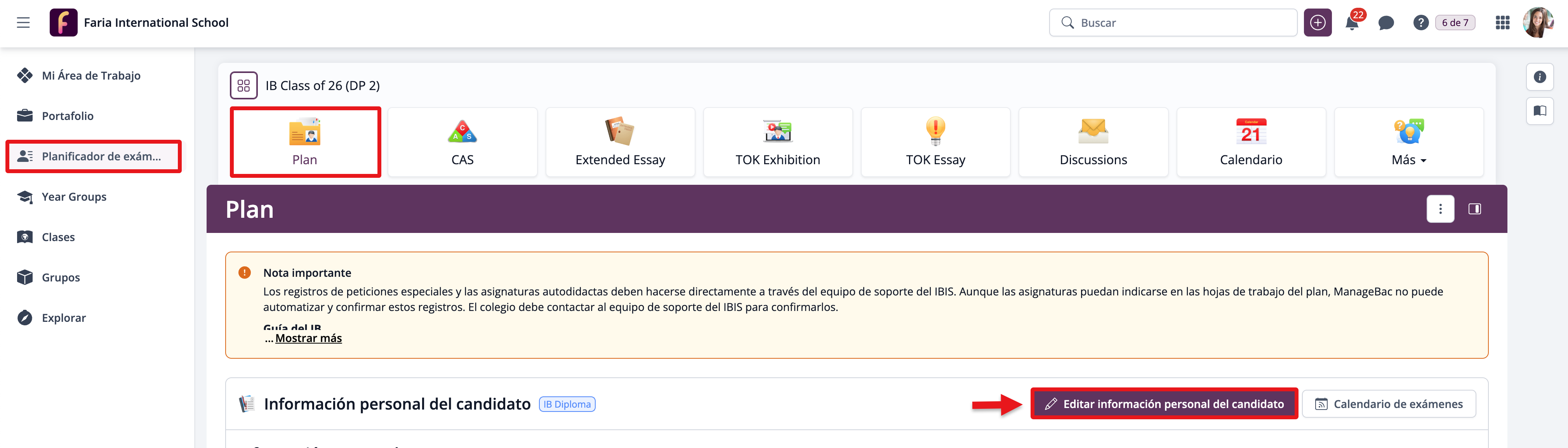Open Calendario de exámenes button
This screenshot has height=448, width=1568.
[1389, 404]
